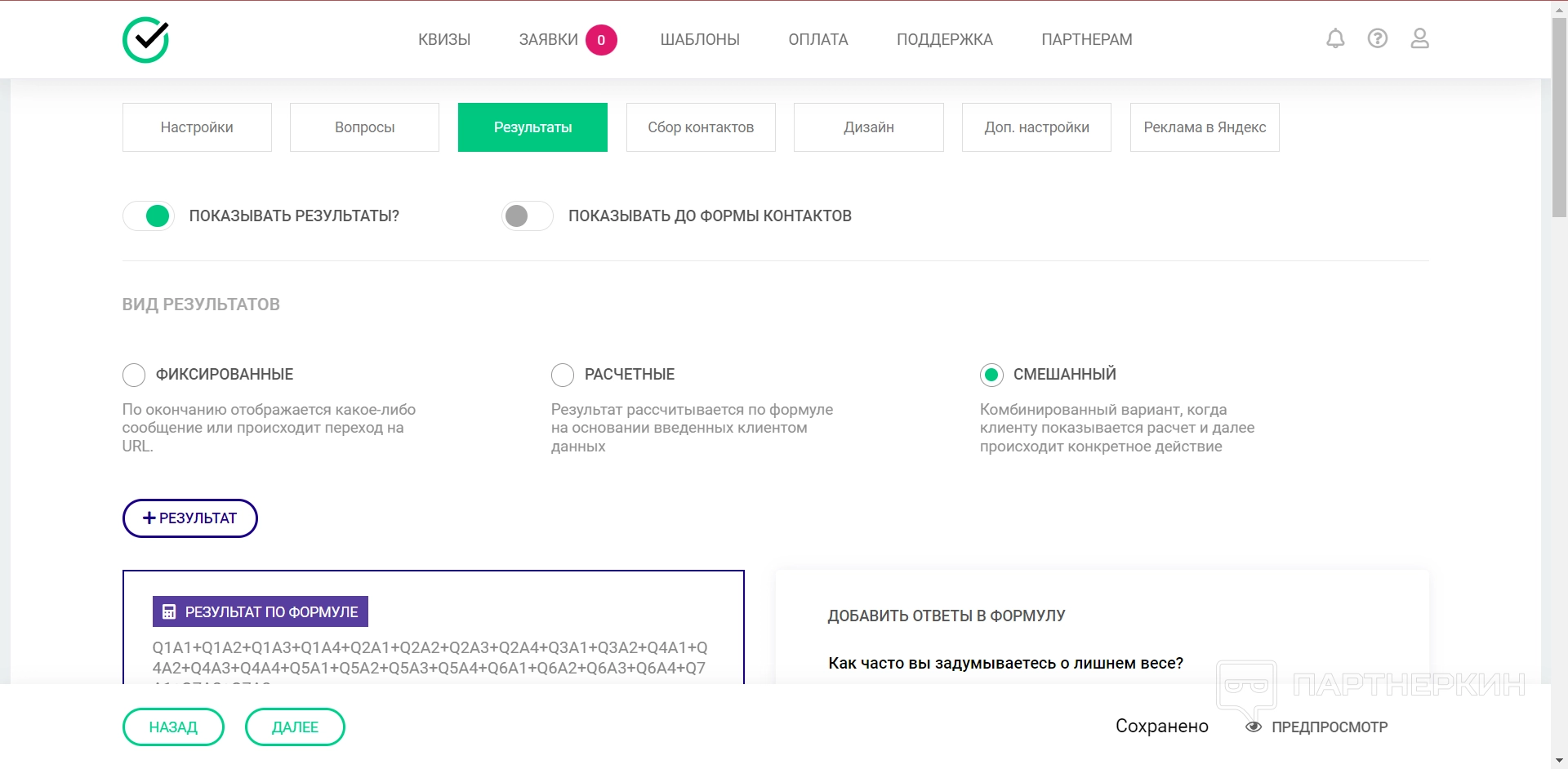This screenshot has height=769, width=1568.
Task: Open the notifications bell
Action: (x=1335, y=38)
